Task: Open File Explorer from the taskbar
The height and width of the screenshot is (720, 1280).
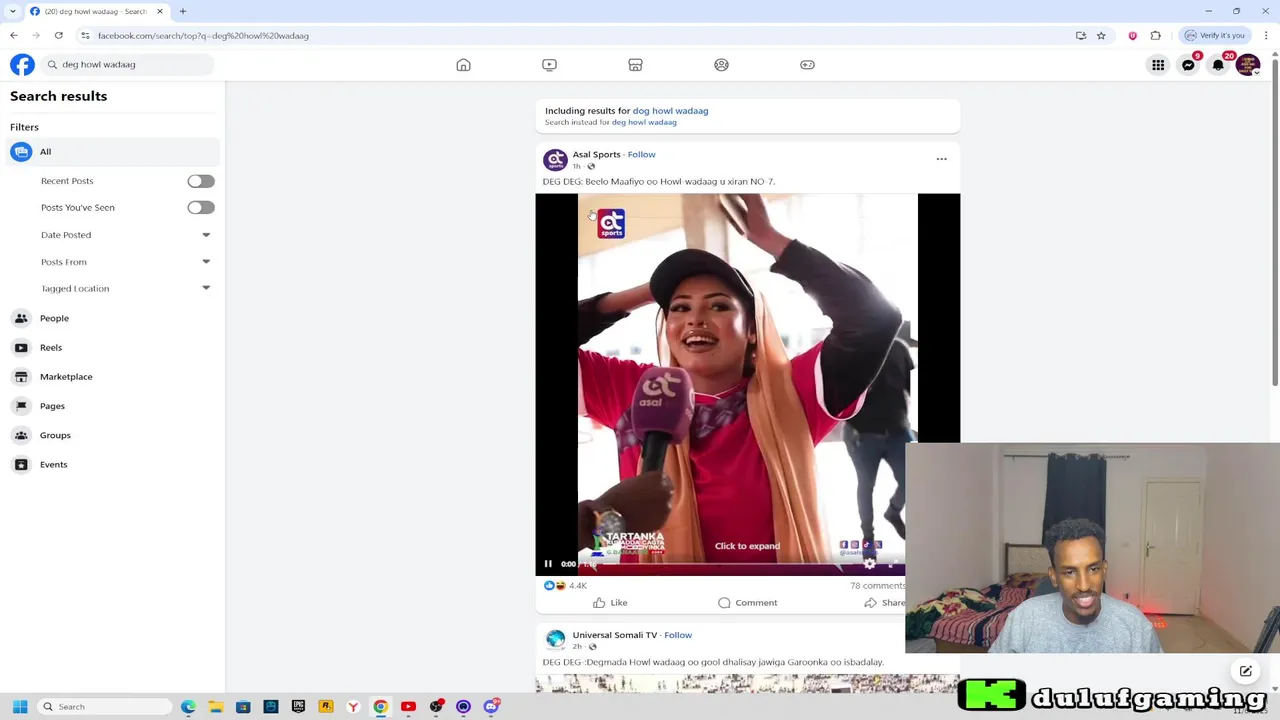Action: point(216,707)
